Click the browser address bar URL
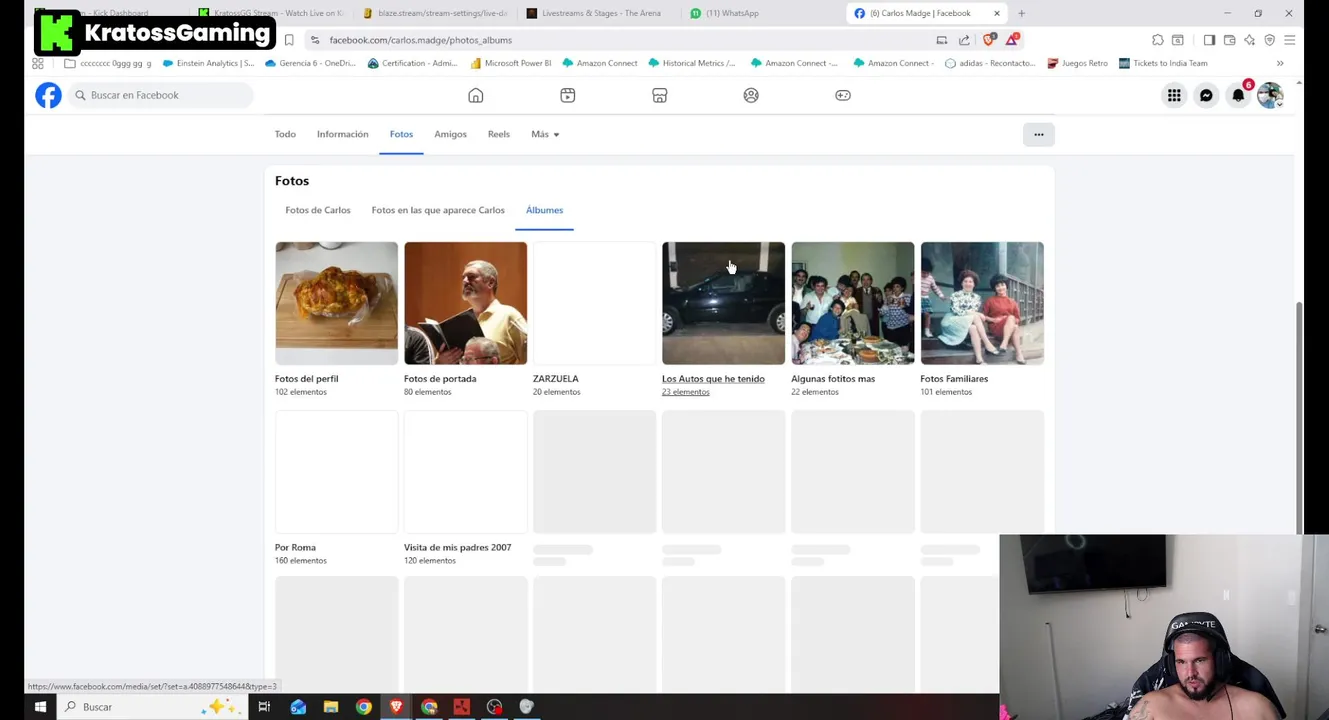Screen dimensions: 1329x720 click(421, 40)
